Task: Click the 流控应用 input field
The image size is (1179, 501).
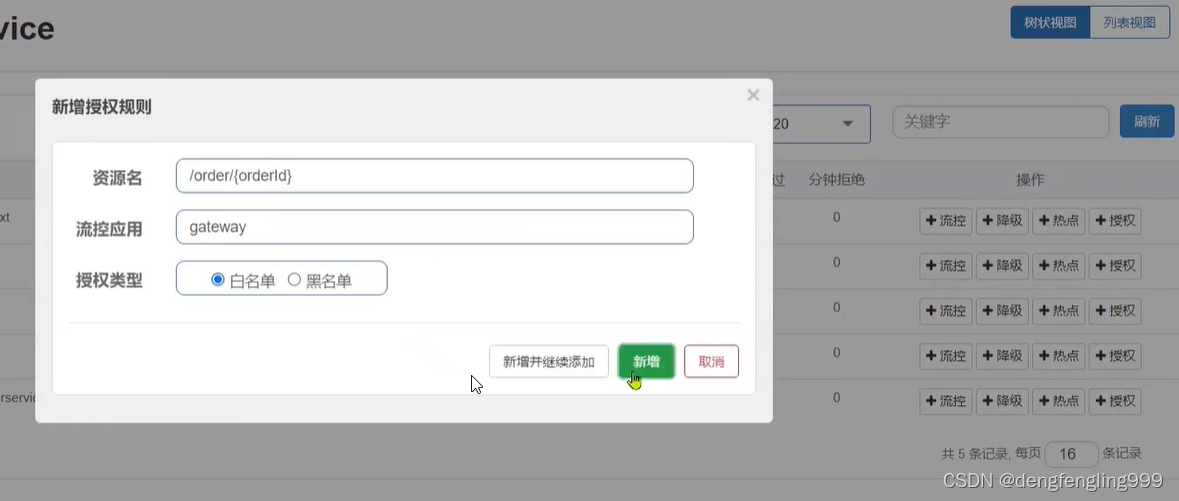Action: click(434, 227)
